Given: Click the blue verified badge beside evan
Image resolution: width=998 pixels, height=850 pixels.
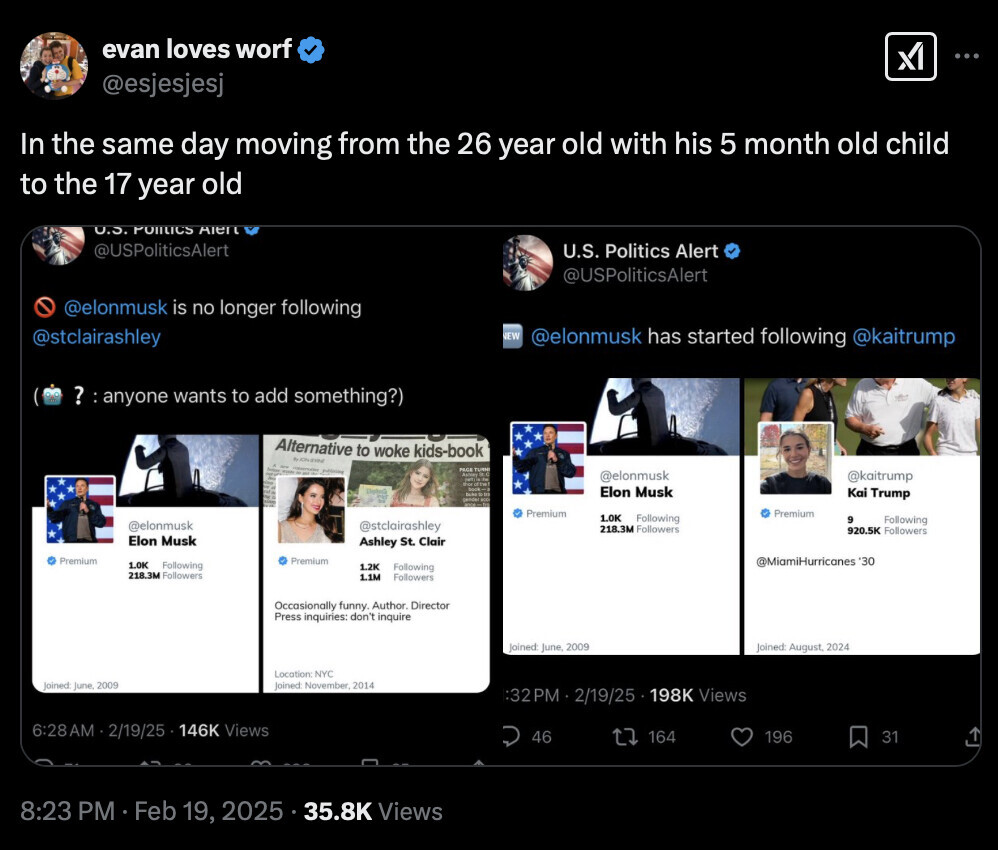Looking at the screenshot, I should pyautogui.click(x=312, y=50).
